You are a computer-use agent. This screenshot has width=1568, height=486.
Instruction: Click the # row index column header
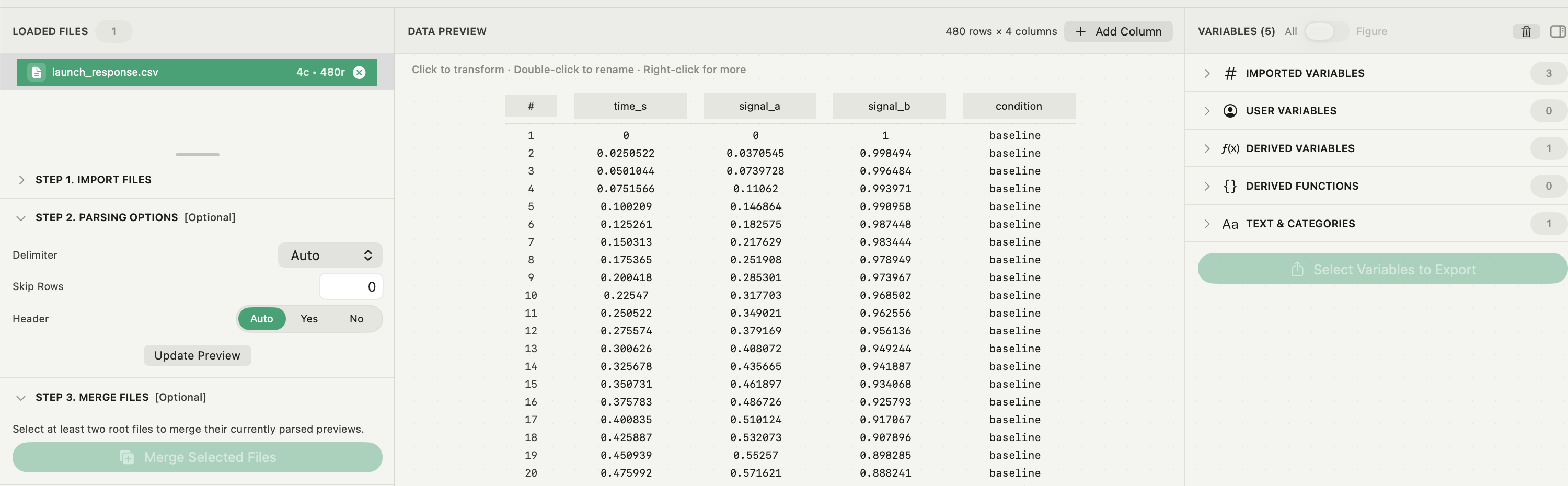(531, 107)
